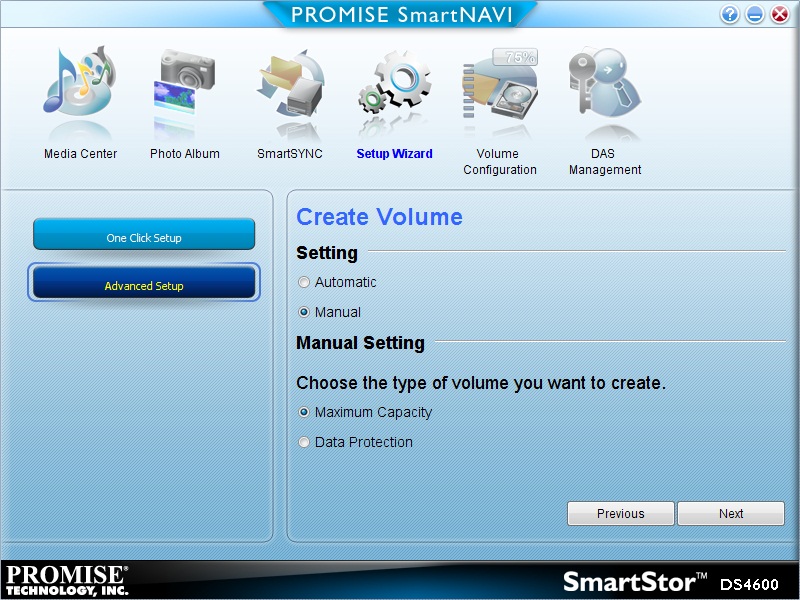Select Data Protection volume type
The height and width of the screenshot is (600, 800).
point(304,442)
